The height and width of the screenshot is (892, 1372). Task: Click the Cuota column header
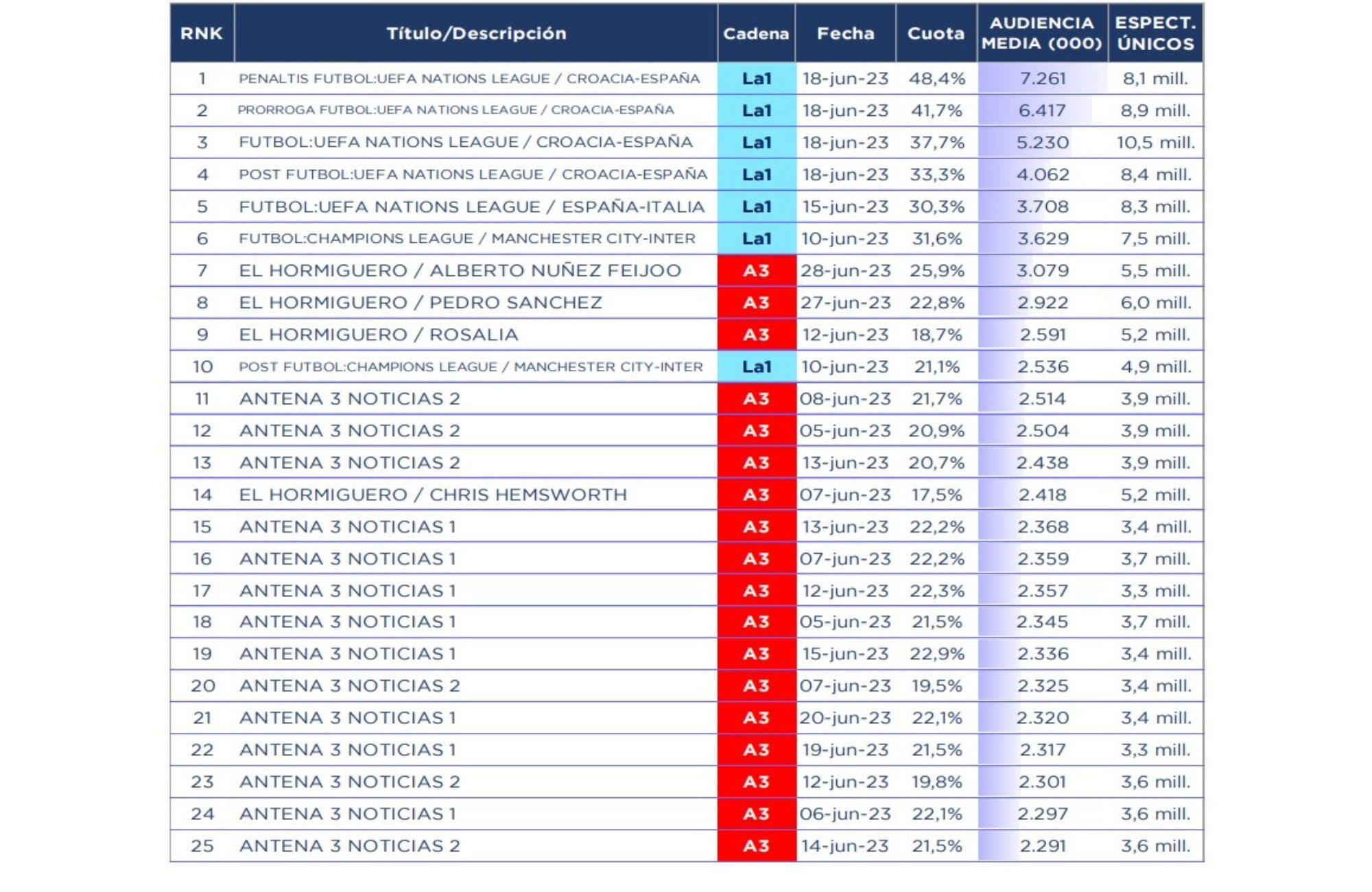click(936, 34)
